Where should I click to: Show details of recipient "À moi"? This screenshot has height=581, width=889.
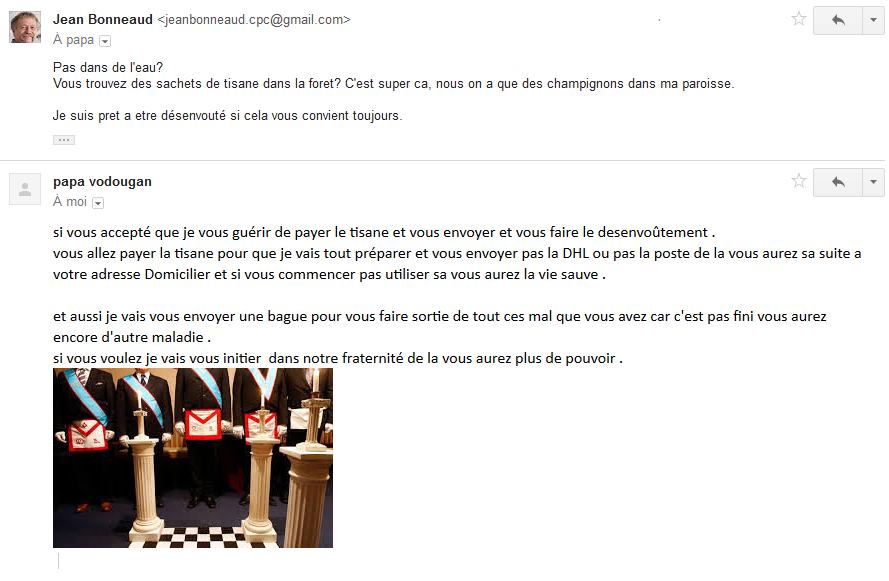[x=98, y=203]
